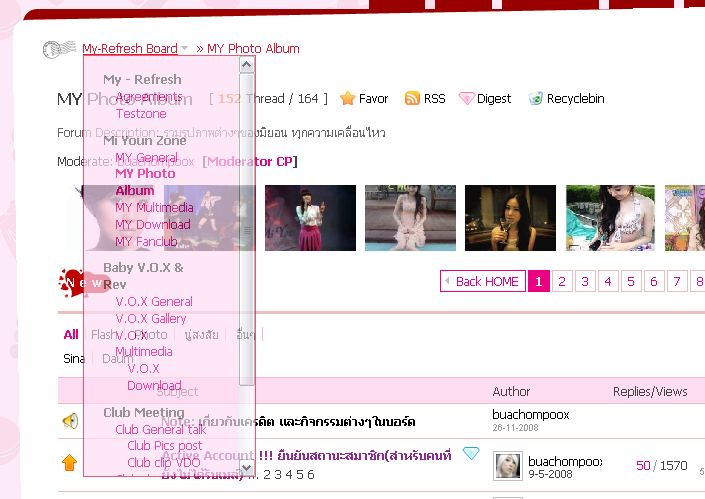Click the 50 replies count
Viewport: 705px width, 499px height.
pyautogui.click(x=643, y=465)
